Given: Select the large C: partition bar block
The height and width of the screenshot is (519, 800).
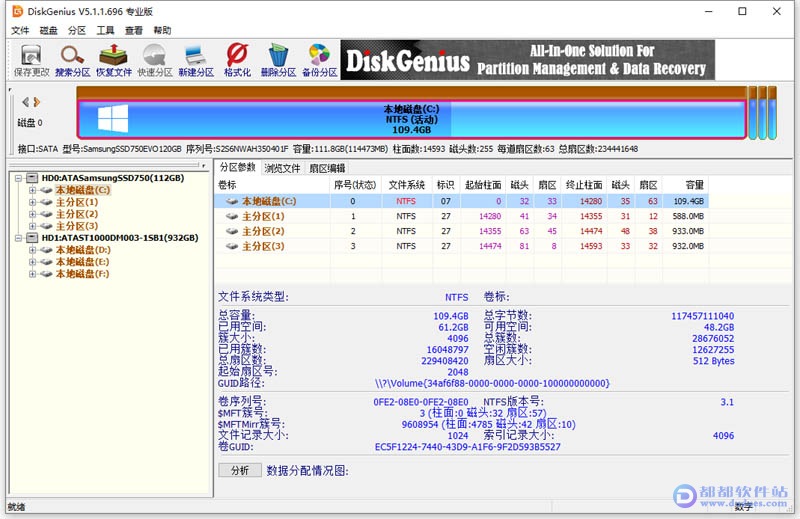Looking at the screenshot, I should click(x=412, y=119).
